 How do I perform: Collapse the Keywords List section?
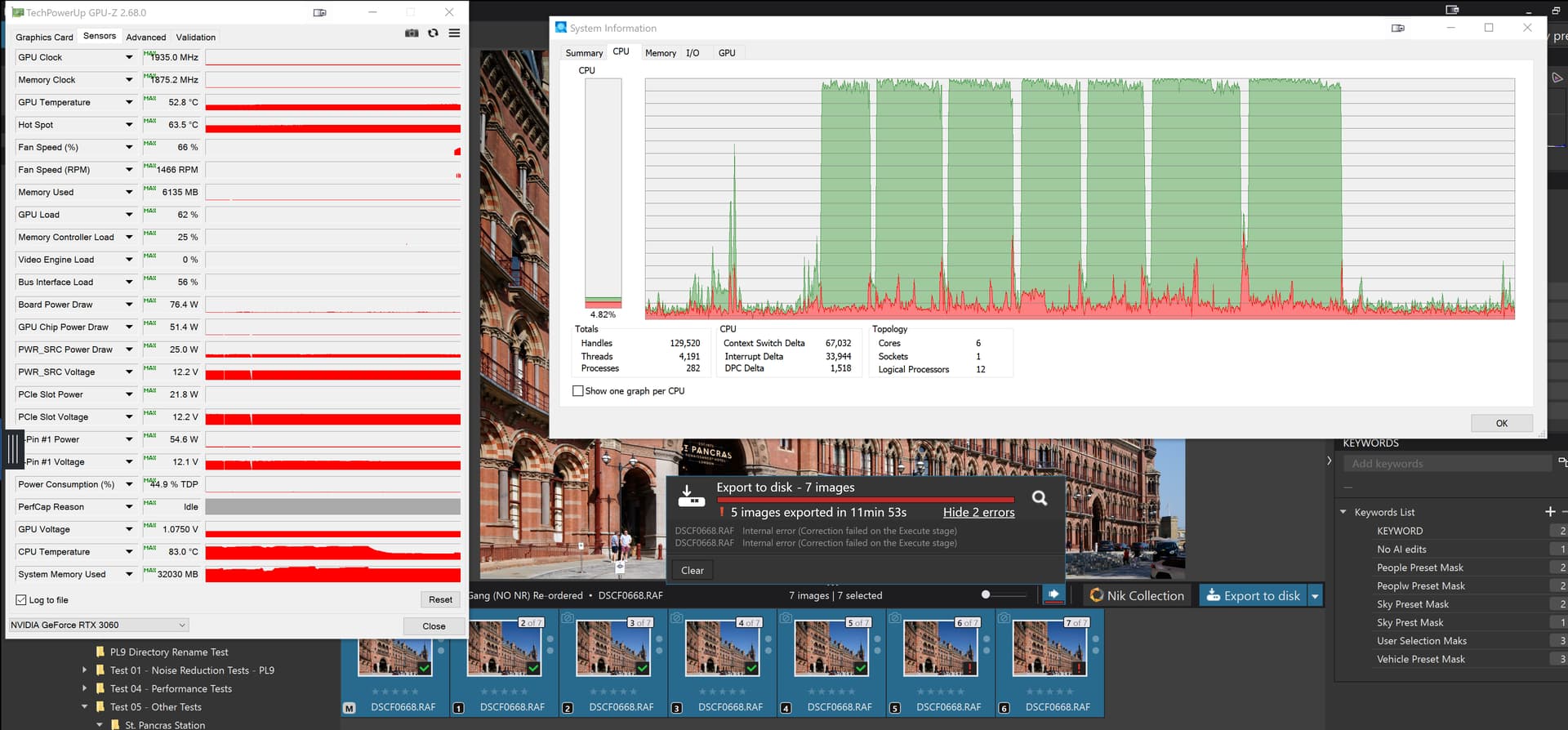(x=1343, y=512)
